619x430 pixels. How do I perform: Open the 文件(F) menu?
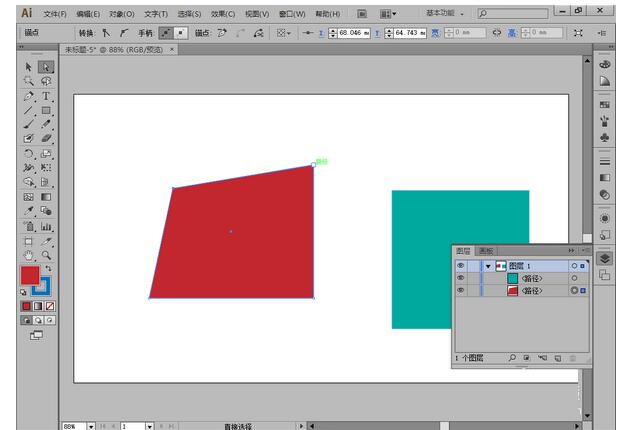[55, 15]
